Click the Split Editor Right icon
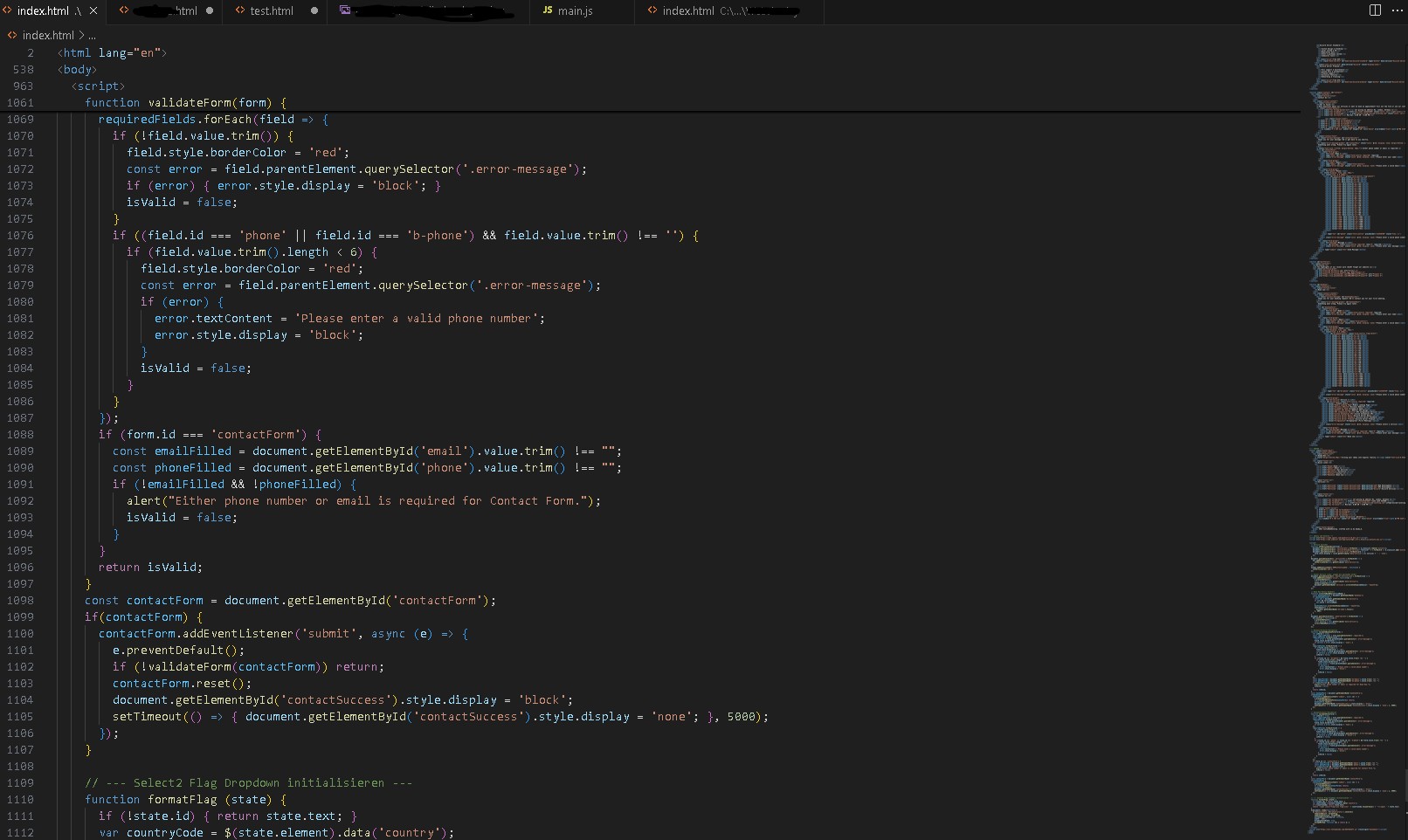The height and width of the screenshot is (840, 1408). tap(1375, 10)
